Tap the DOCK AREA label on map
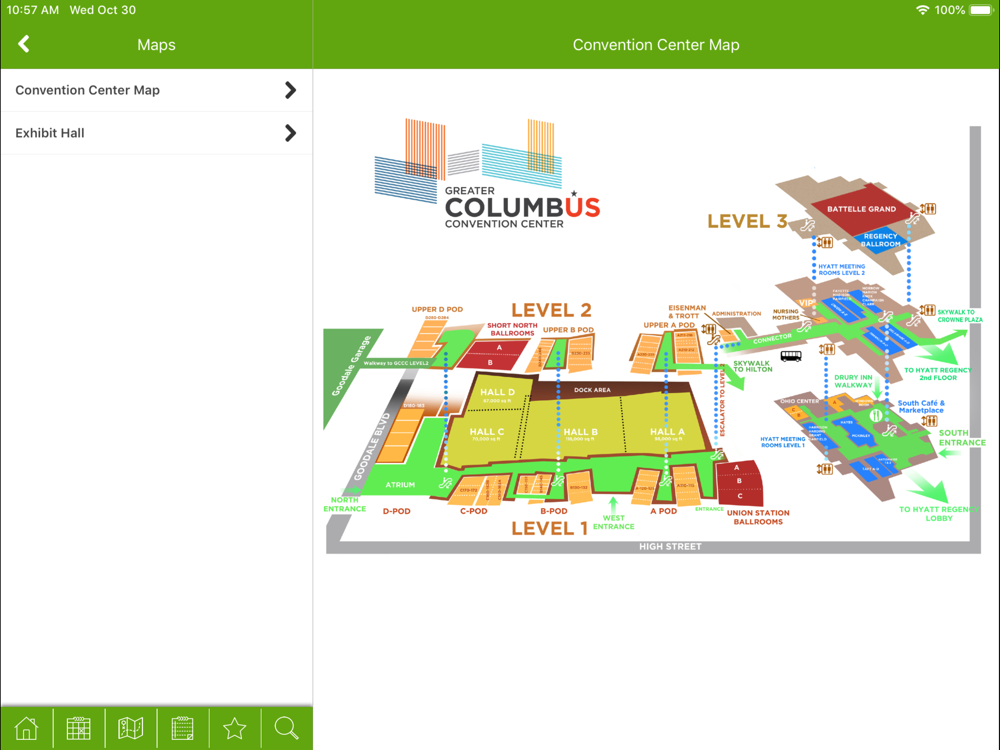Screen dimensions: 1000x750 pyautogui.click(x=592, y=390)
